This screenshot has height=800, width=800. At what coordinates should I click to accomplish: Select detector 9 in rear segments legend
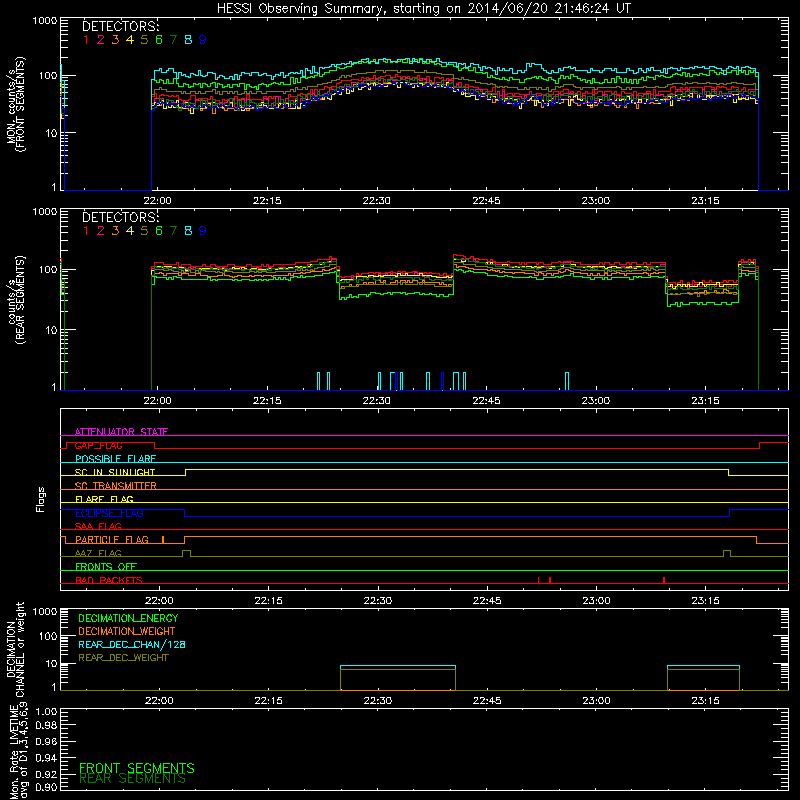point(203,231)
